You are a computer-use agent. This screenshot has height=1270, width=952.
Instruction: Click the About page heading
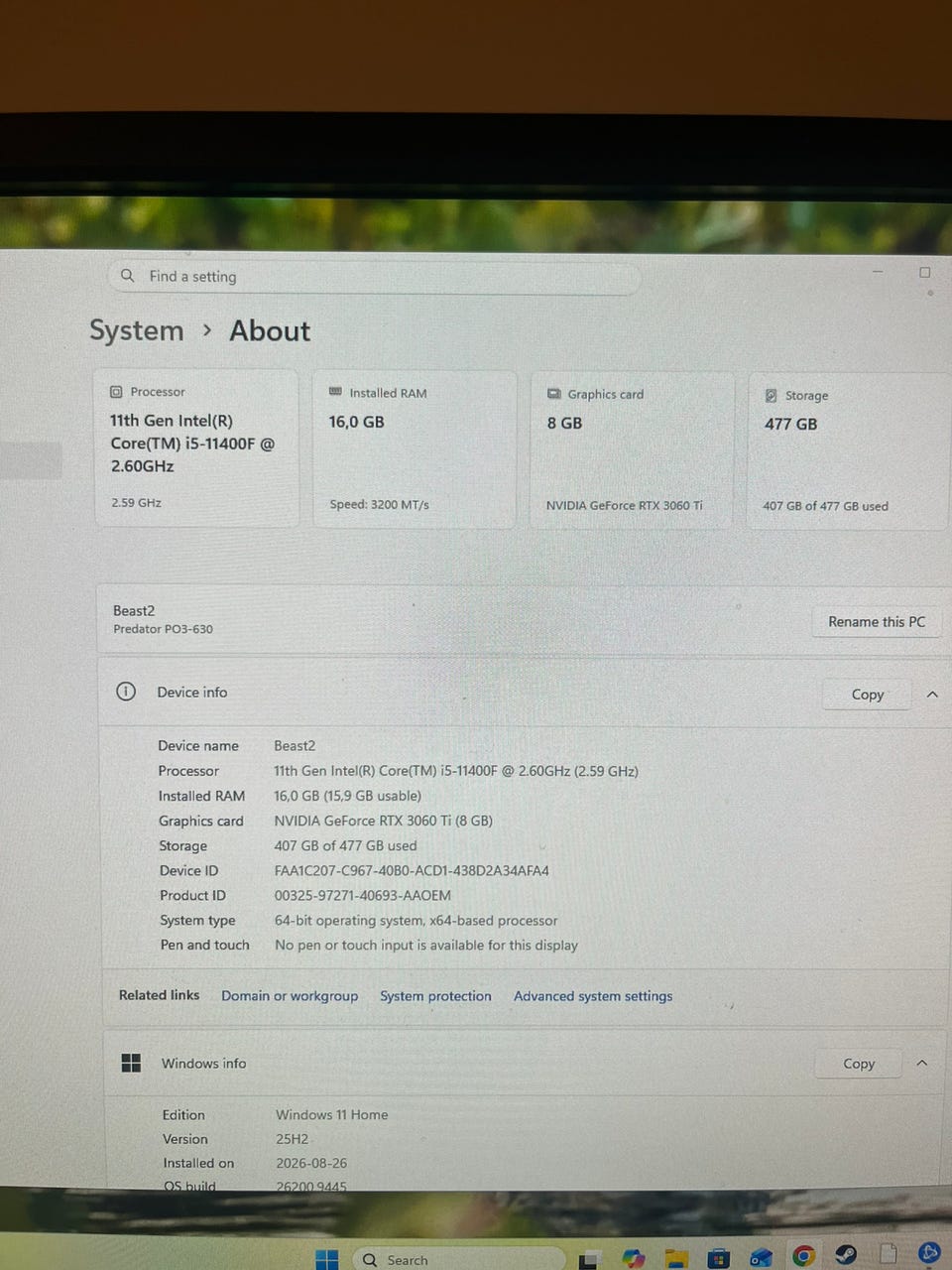(x=270, y=330)
